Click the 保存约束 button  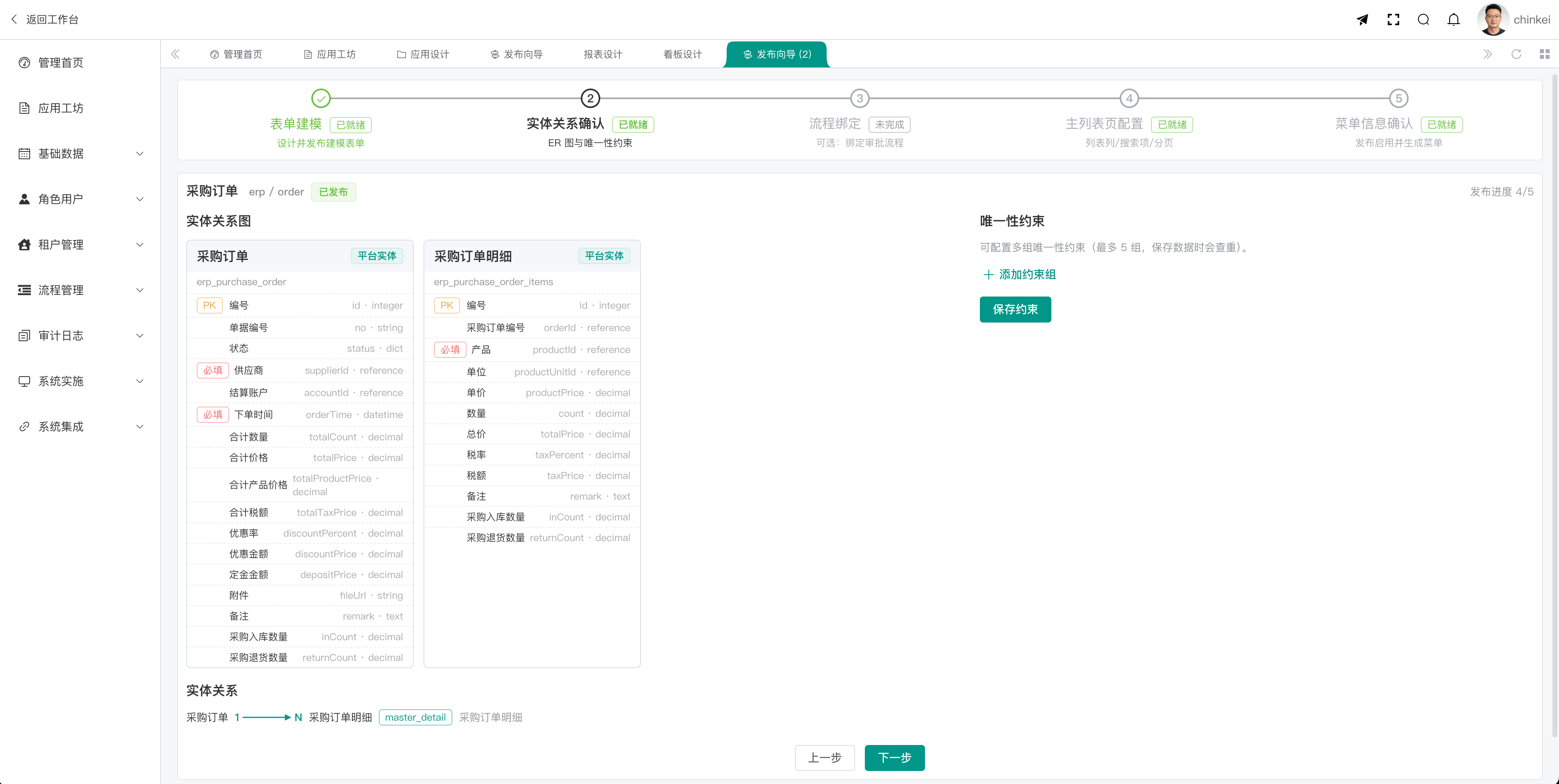click(1015, 309)
